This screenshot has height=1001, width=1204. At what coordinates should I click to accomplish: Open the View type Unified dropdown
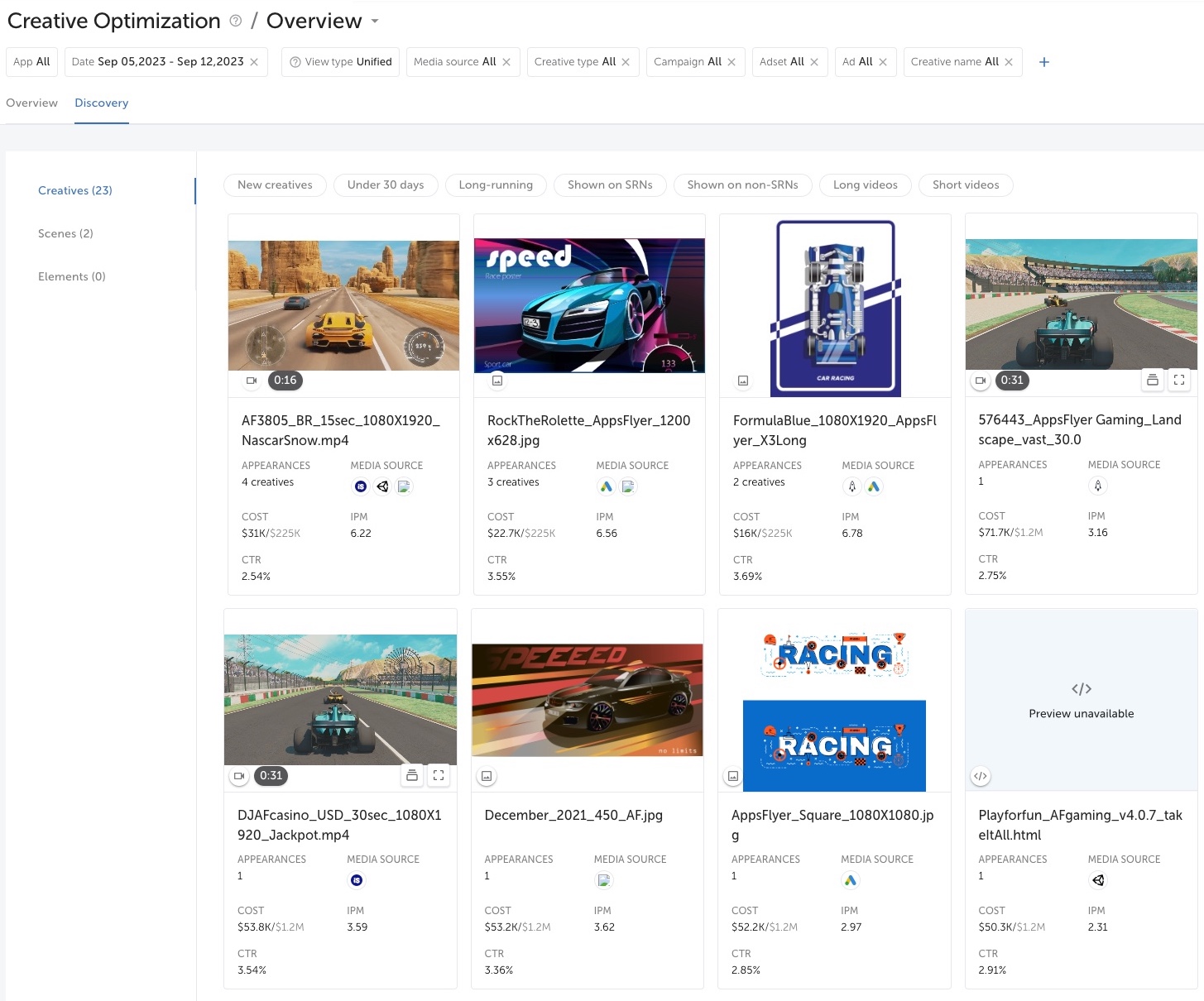click(341, 62)
